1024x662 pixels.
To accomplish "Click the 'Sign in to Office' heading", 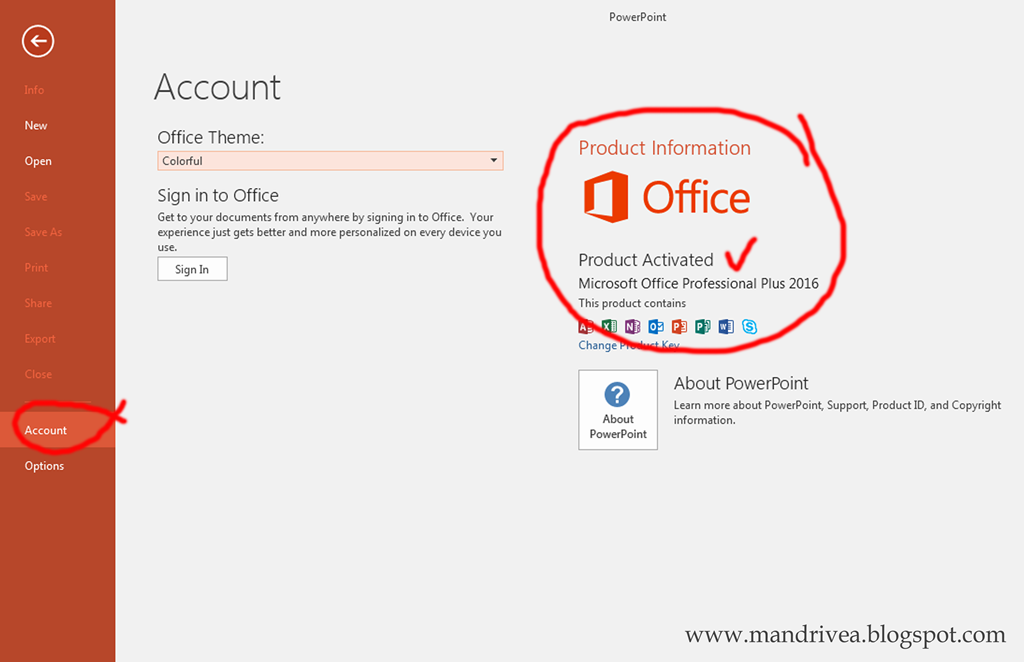I will click(x=218, y=195).
